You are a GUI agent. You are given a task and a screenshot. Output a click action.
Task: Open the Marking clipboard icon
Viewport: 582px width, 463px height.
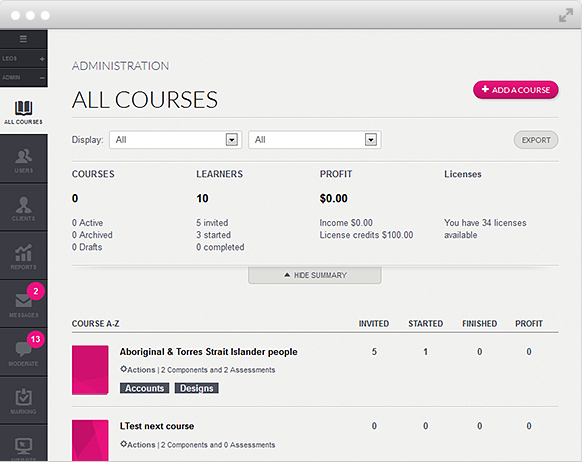[23, 397]
